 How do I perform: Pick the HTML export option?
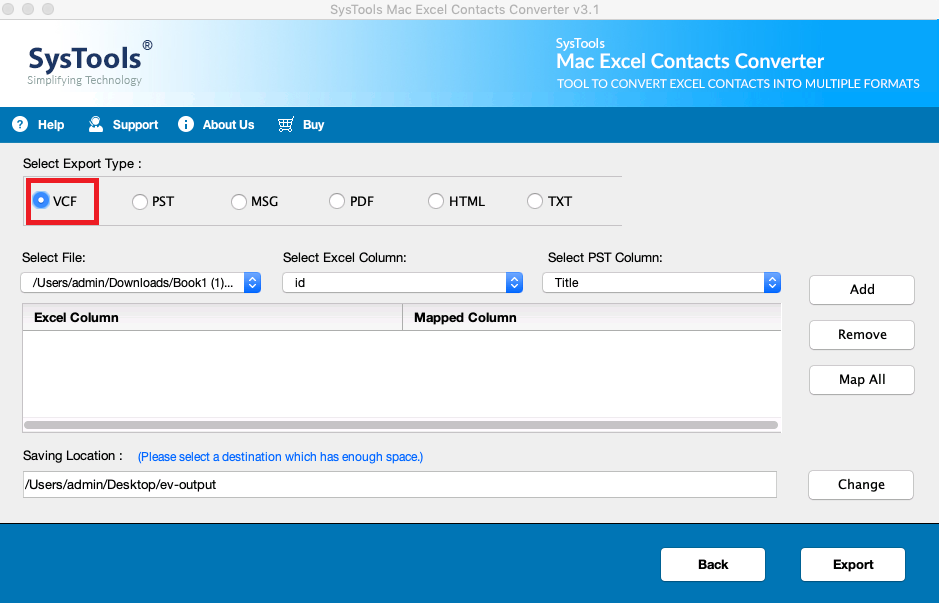tap(435, 201)
